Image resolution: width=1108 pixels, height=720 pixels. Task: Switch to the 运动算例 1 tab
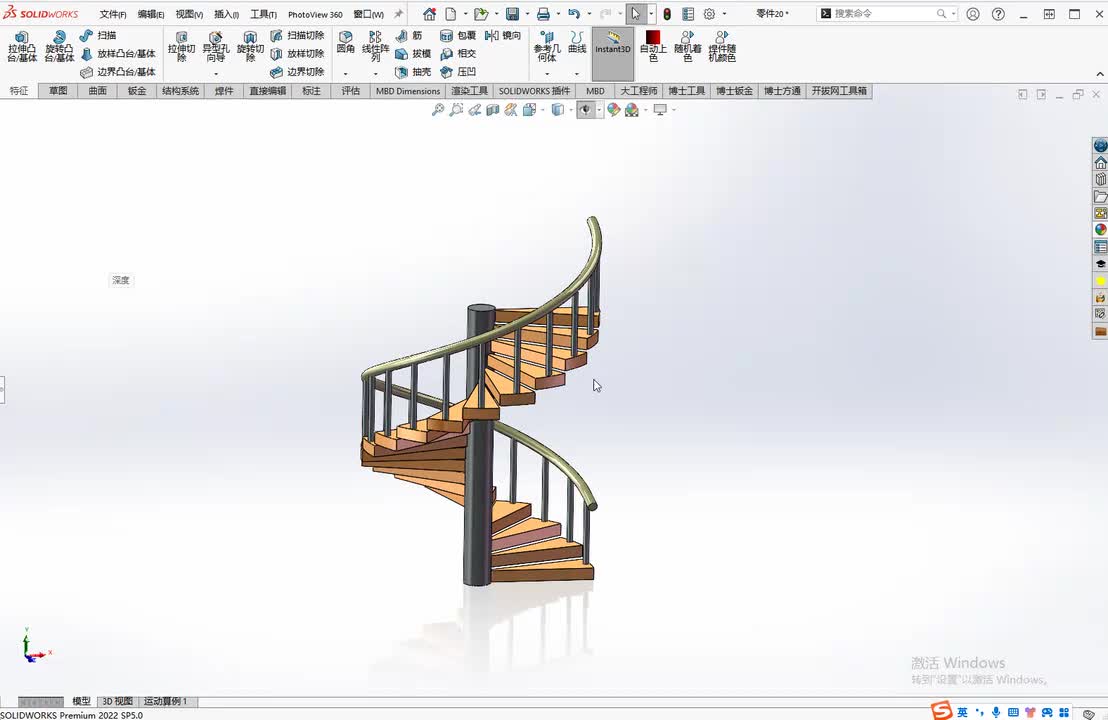(165, 702)
